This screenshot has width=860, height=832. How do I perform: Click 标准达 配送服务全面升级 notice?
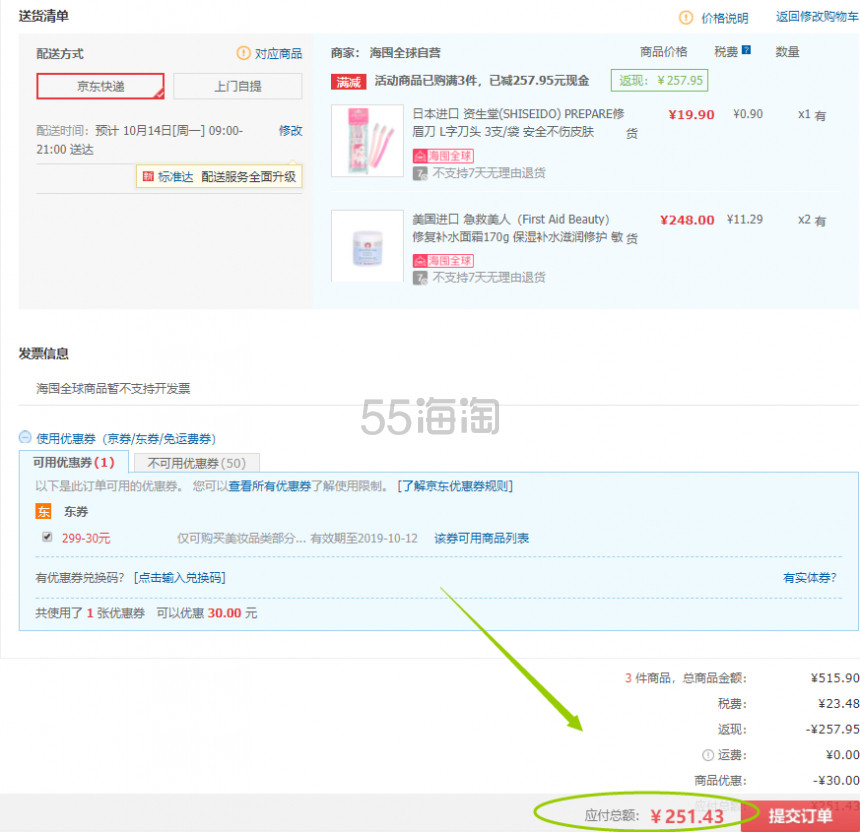tap(219, 176)
